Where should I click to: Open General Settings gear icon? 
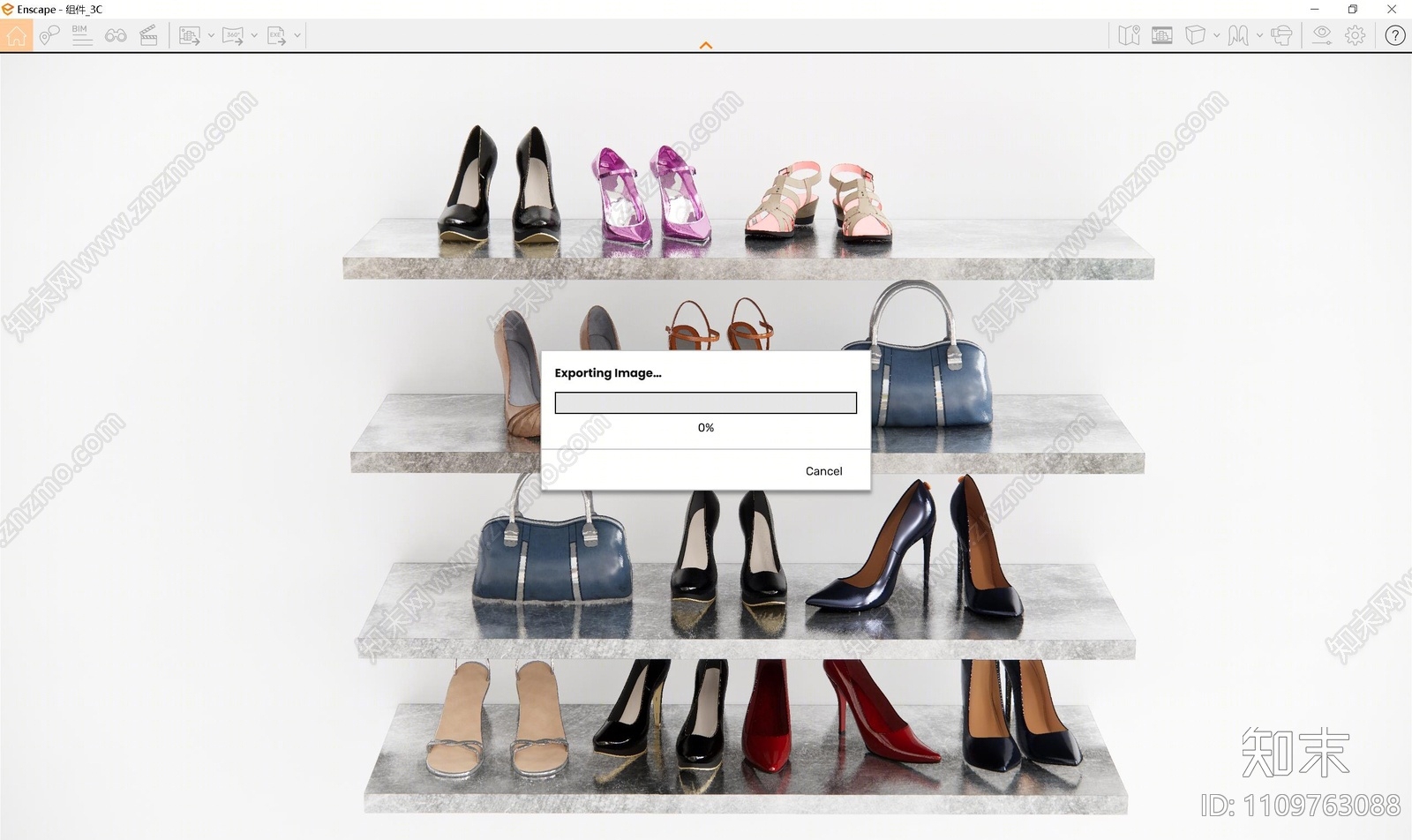1355,35
